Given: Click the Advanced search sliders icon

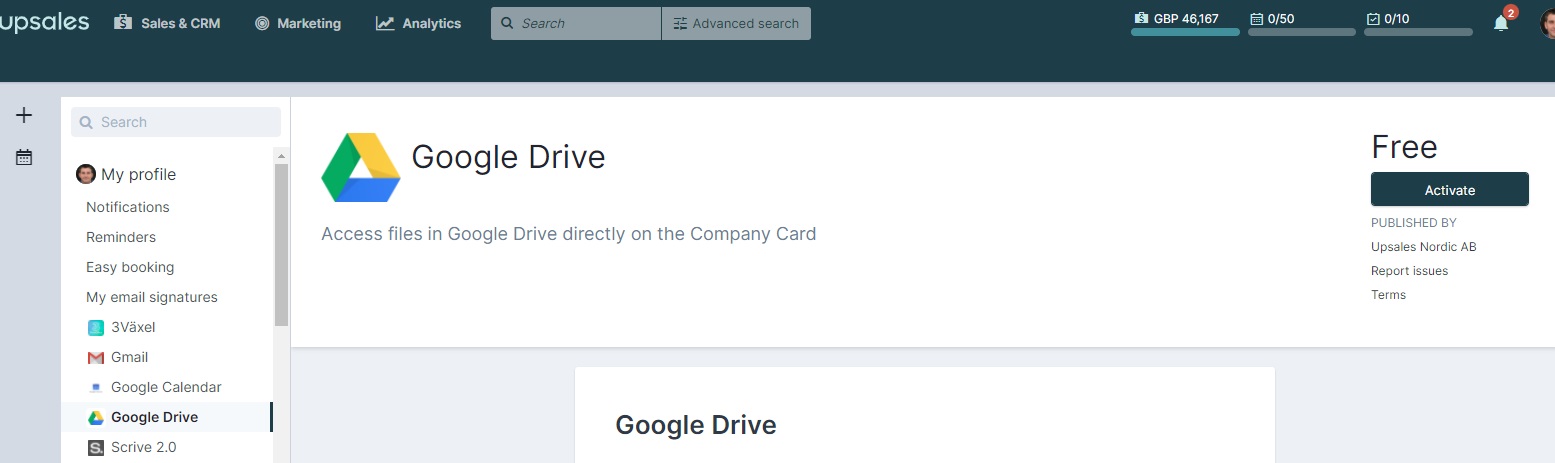Looking at the screenshot, I should coord(680,23).
